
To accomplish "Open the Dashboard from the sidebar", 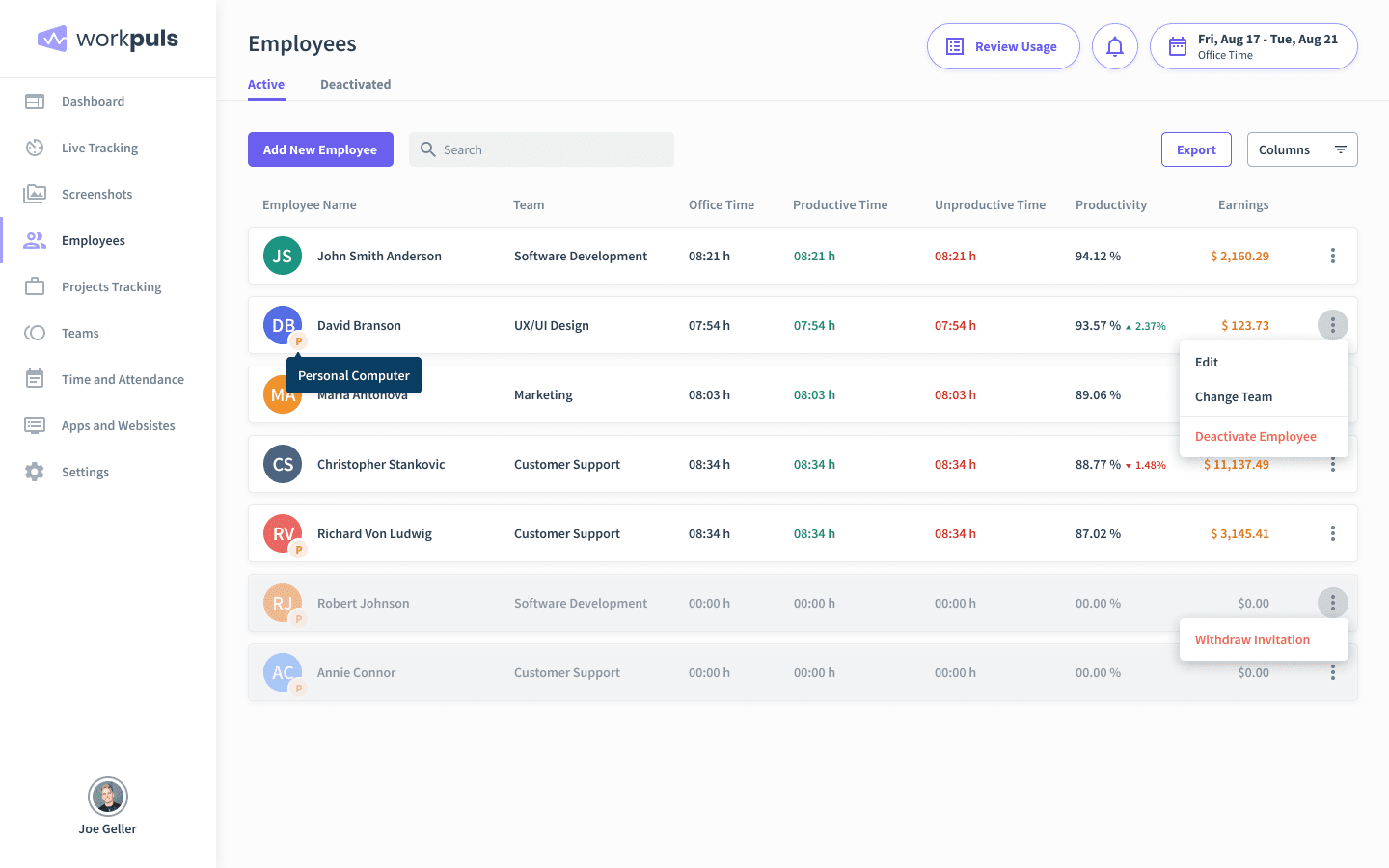I will click(x=93, y=101).
